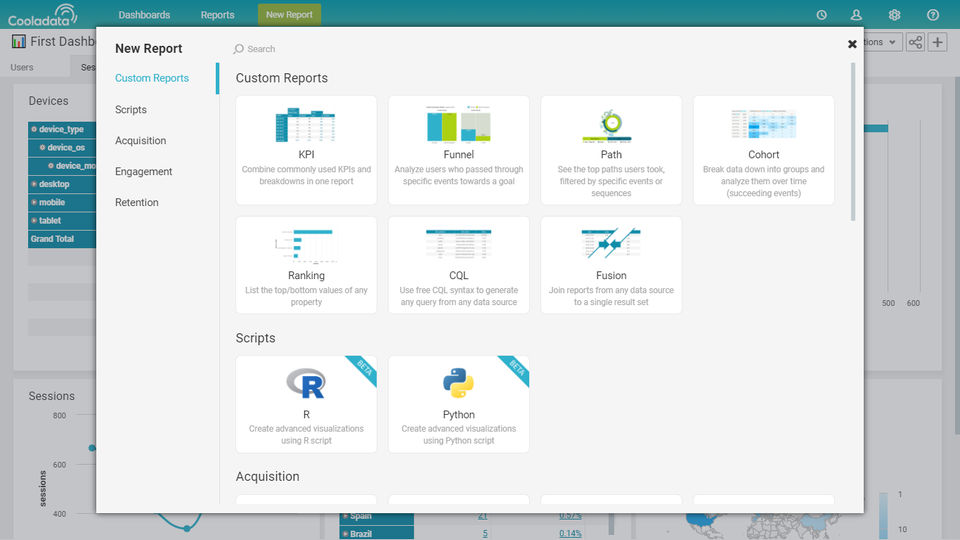Click the Cohort card title

[x=763, y=155]
